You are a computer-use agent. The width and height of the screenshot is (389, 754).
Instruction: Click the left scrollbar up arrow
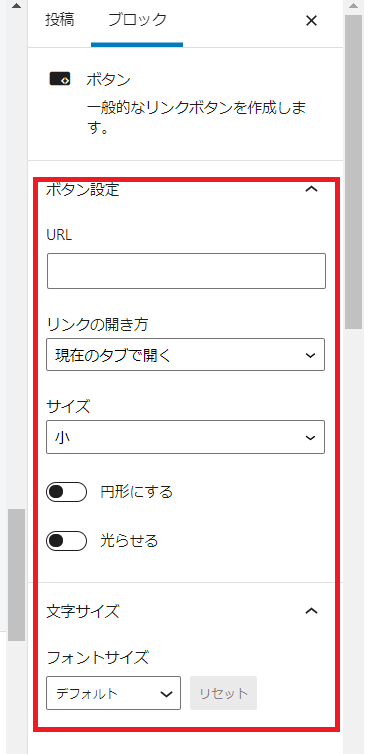(x=16, y=6)
